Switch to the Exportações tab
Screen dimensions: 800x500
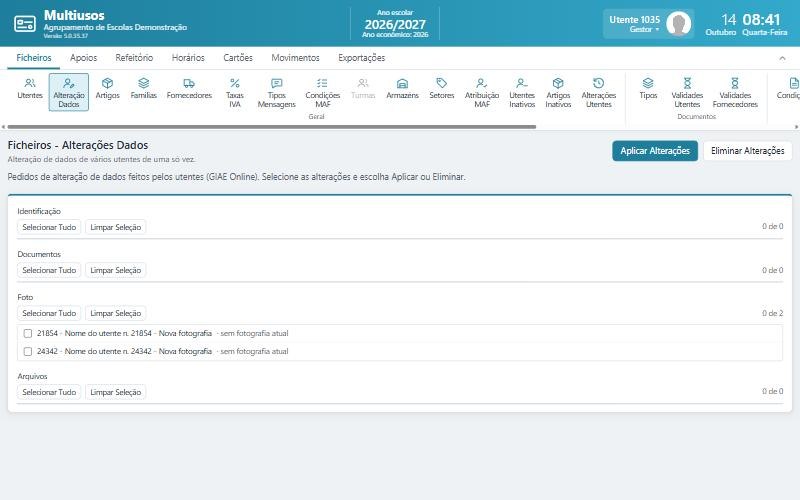pos(361,58)
